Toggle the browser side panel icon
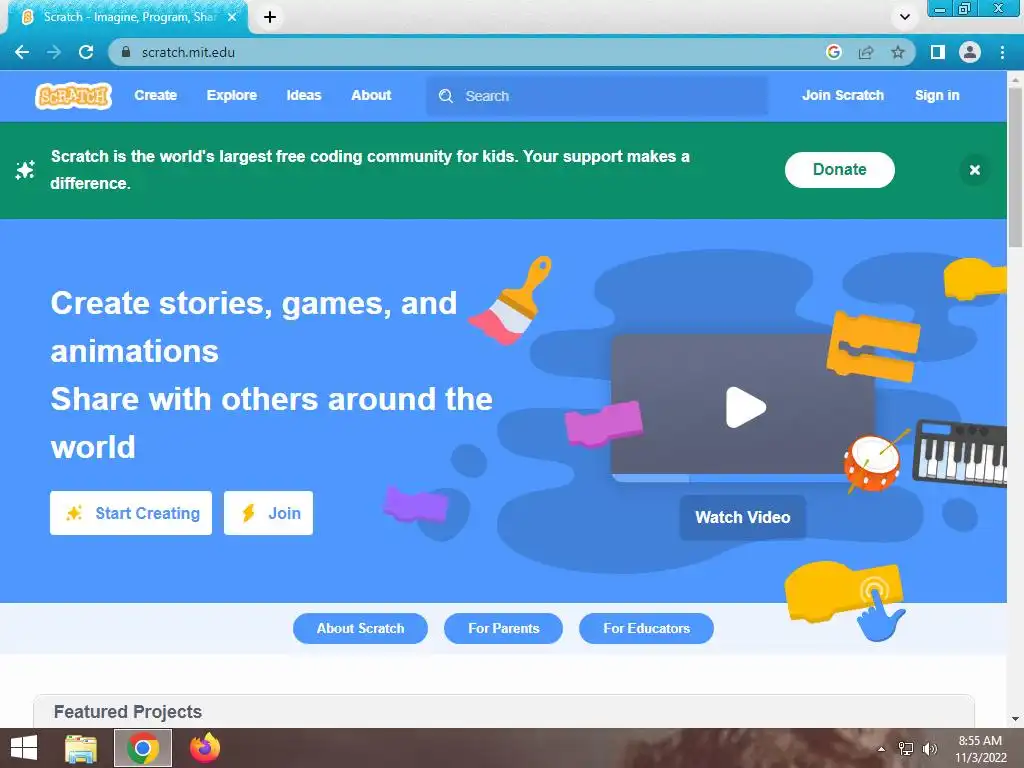This screenshot has height=768, width=1024. (938, 52)
